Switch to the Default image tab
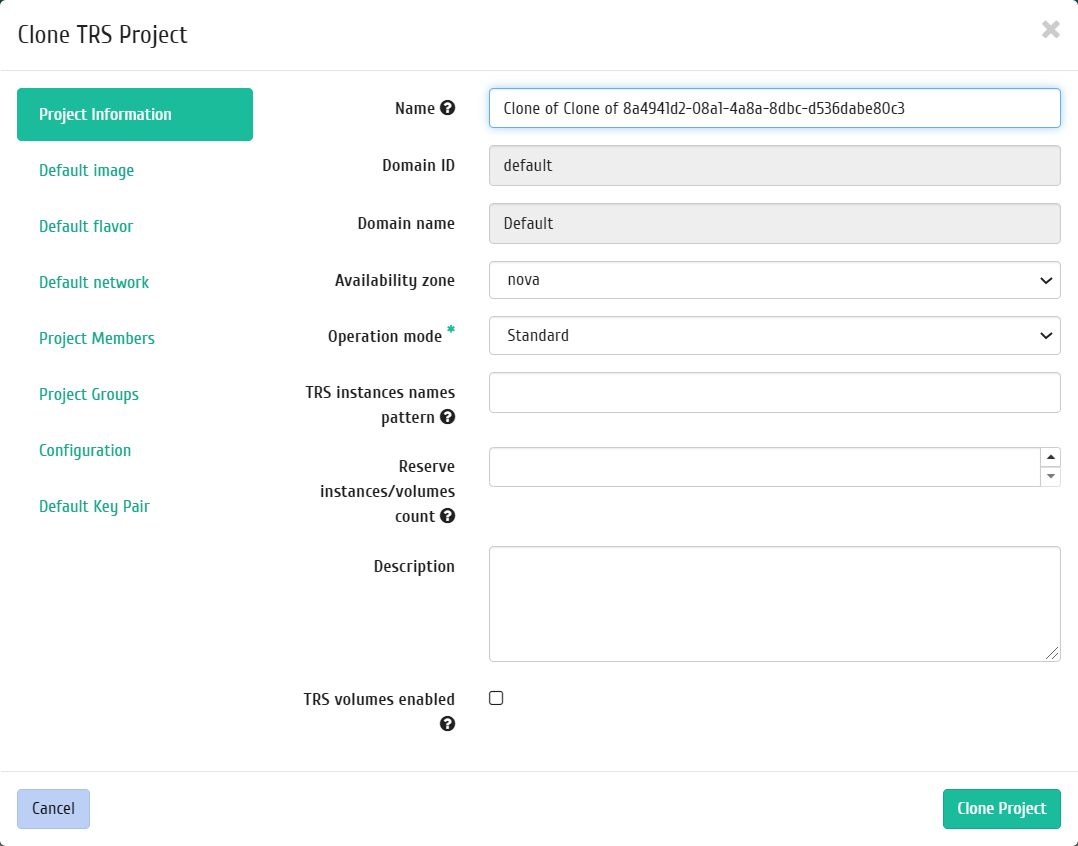Viewport: 1078px width, 846px height. (x=87, y=170)
